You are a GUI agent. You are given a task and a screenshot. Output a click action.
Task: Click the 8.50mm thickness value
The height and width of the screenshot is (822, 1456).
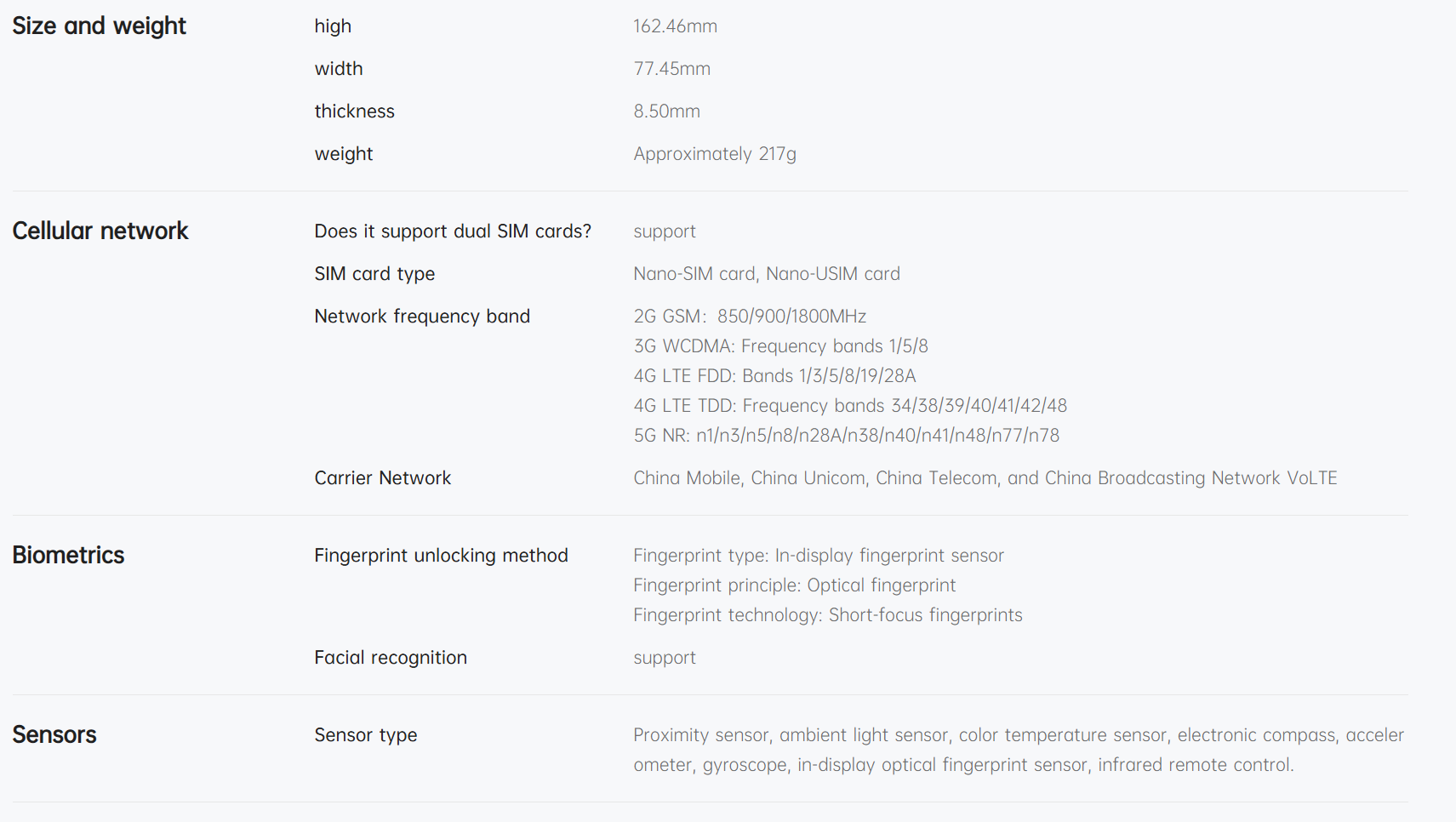pos(666,111)
